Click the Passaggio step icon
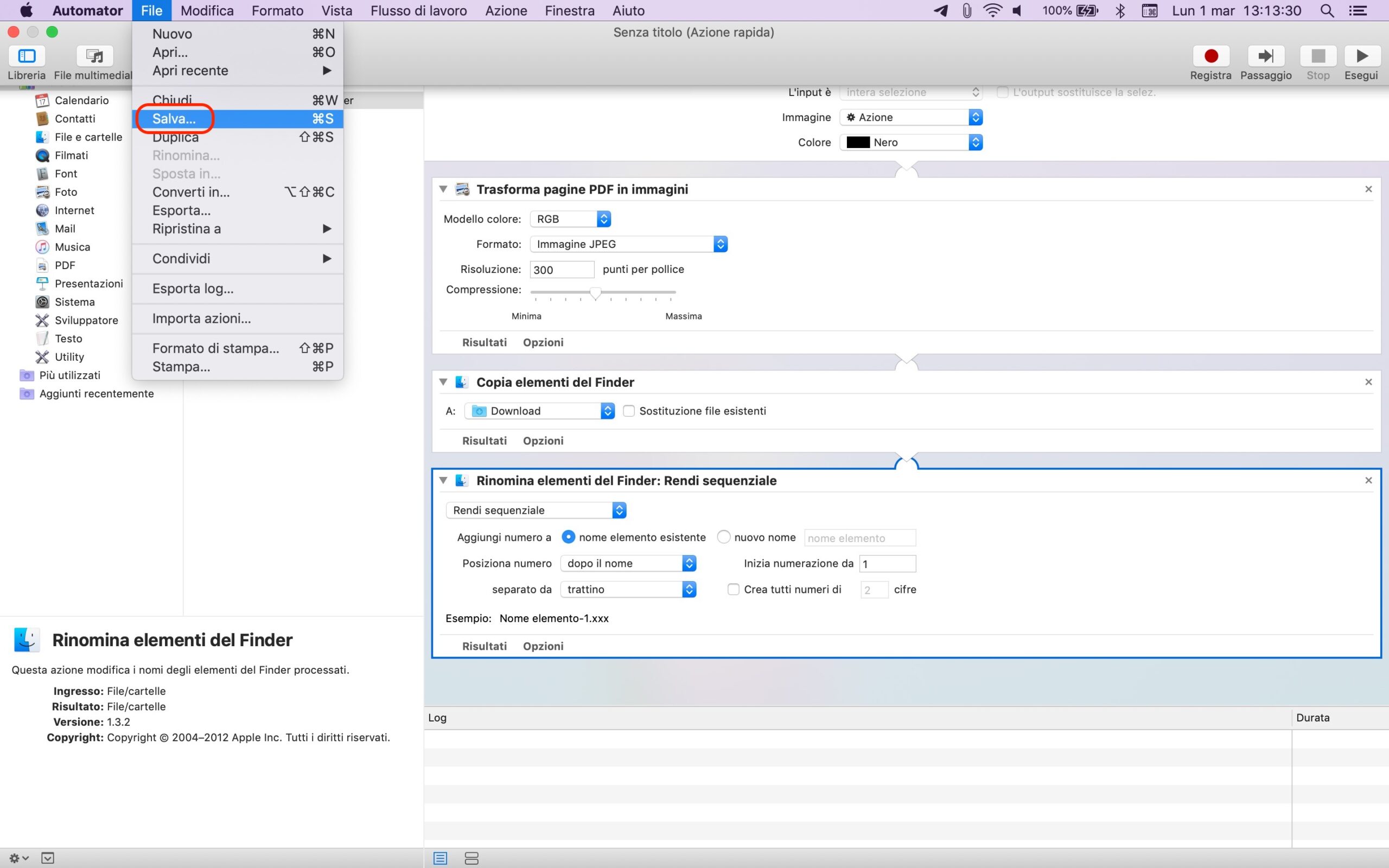Viewport: 1389px width, 868px height. coord(1265,56)
